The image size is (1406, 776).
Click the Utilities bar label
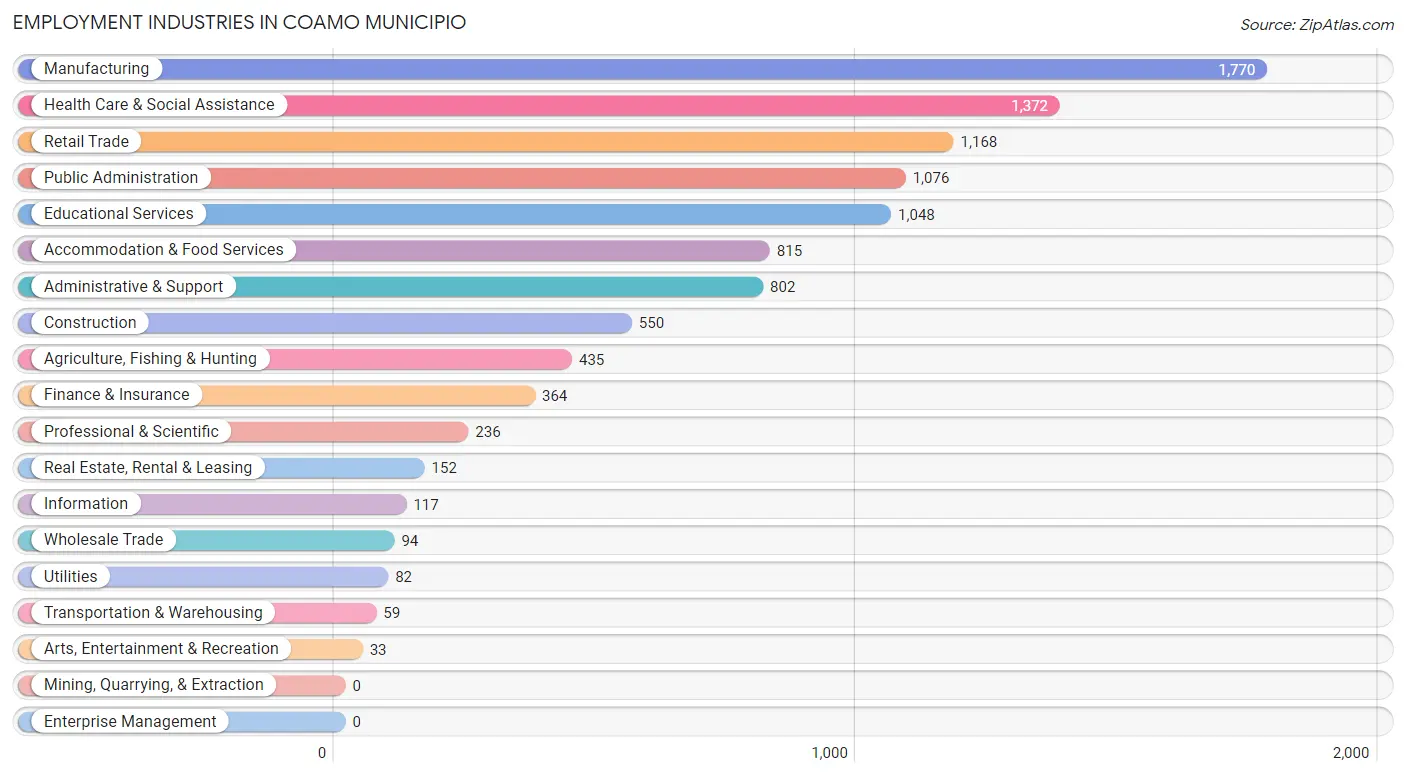pyautogui.click(x=71, y=577)
